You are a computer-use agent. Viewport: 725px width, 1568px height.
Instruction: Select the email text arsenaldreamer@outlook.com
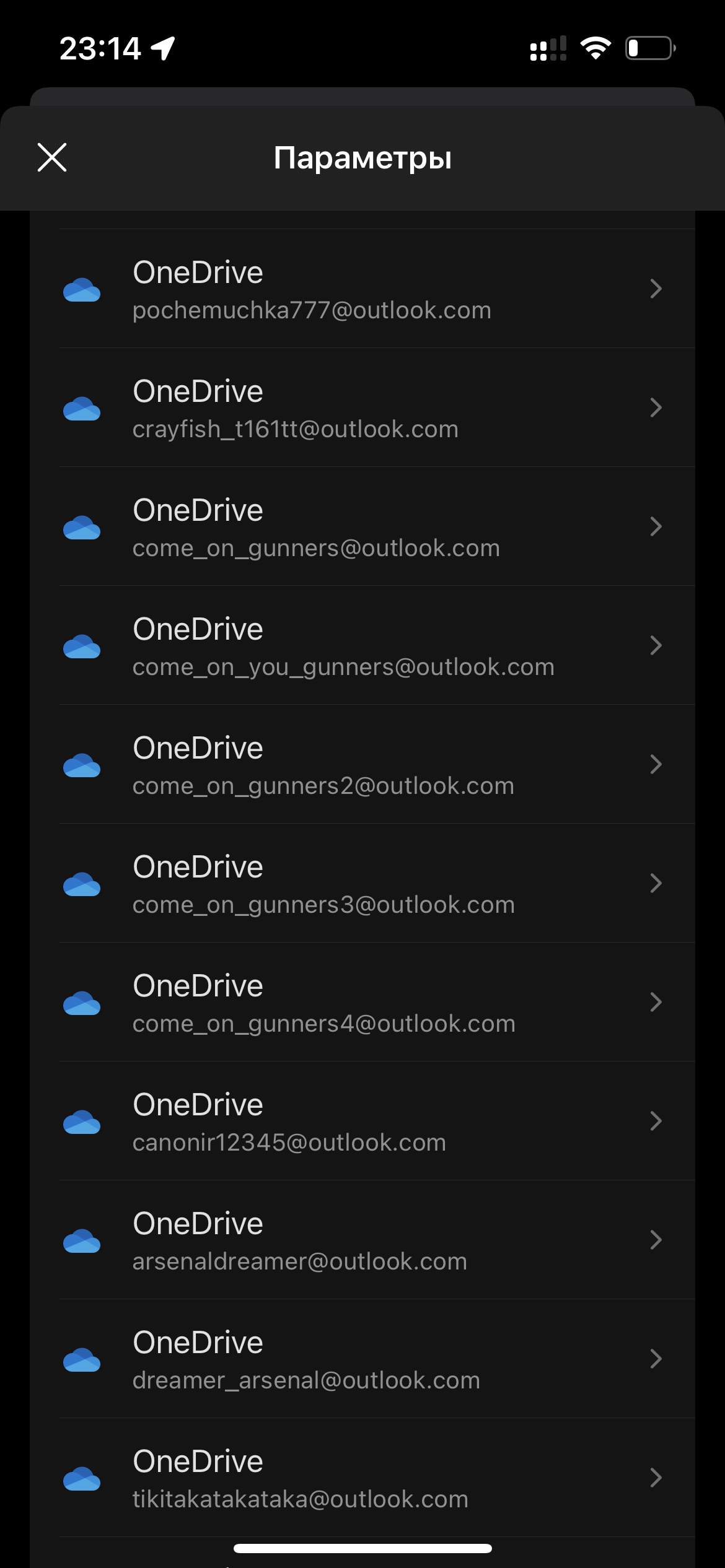point(300,1261)
